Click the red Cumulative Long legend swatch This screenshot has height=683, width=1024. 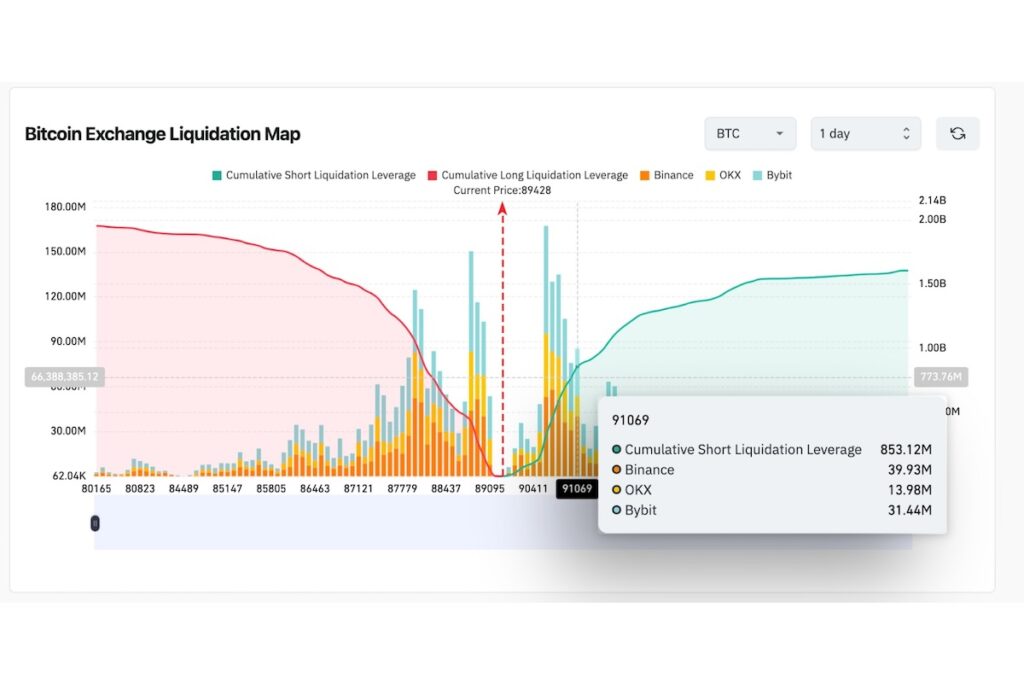click(x=432, y=175)
